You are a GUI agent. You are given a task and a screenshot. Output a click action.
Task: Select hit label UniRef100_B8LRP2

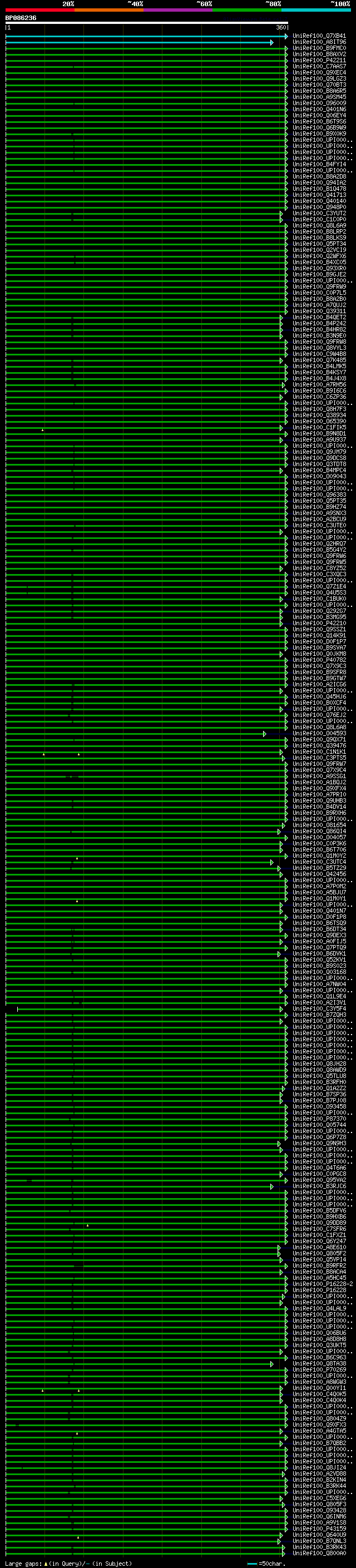(x=319, y=232)
